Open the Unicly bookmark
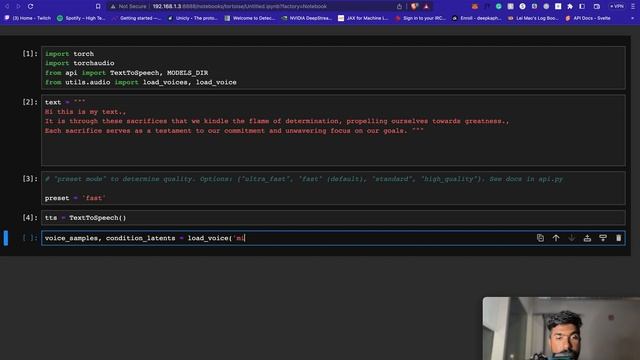Image resolution: width=640 pixels, height=360 pixels. coord(192,18)
